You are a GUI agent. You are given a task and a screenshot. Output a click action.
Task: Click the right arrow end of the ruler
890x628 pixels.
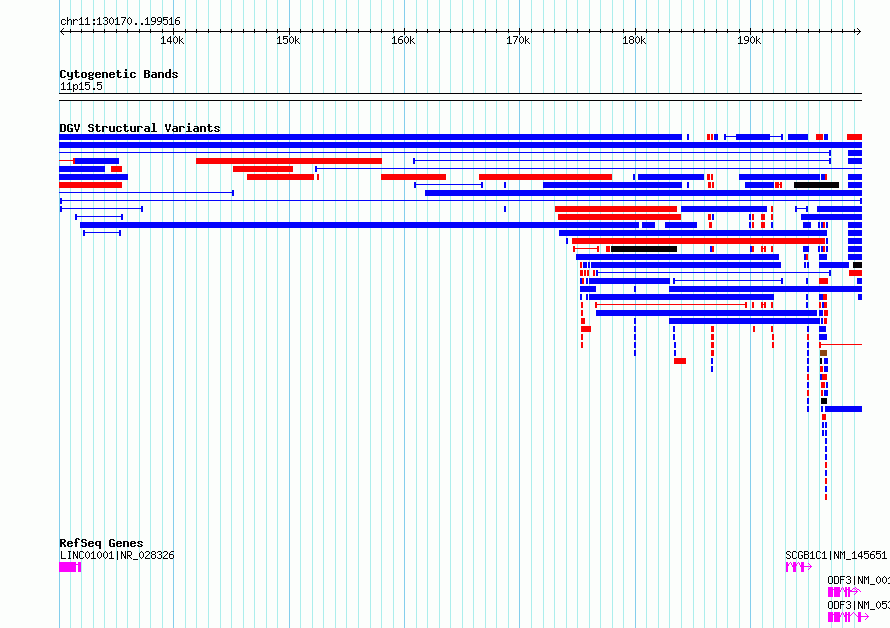click(x=859, y=32)
